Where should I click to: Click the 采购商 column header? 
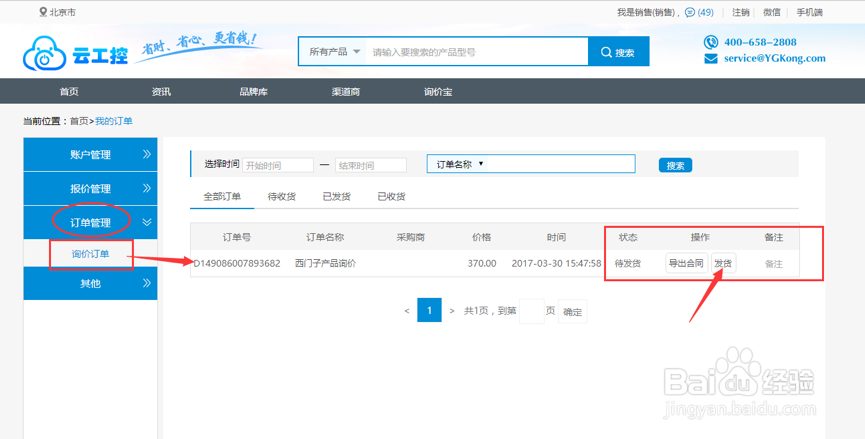tap(410, 237)
